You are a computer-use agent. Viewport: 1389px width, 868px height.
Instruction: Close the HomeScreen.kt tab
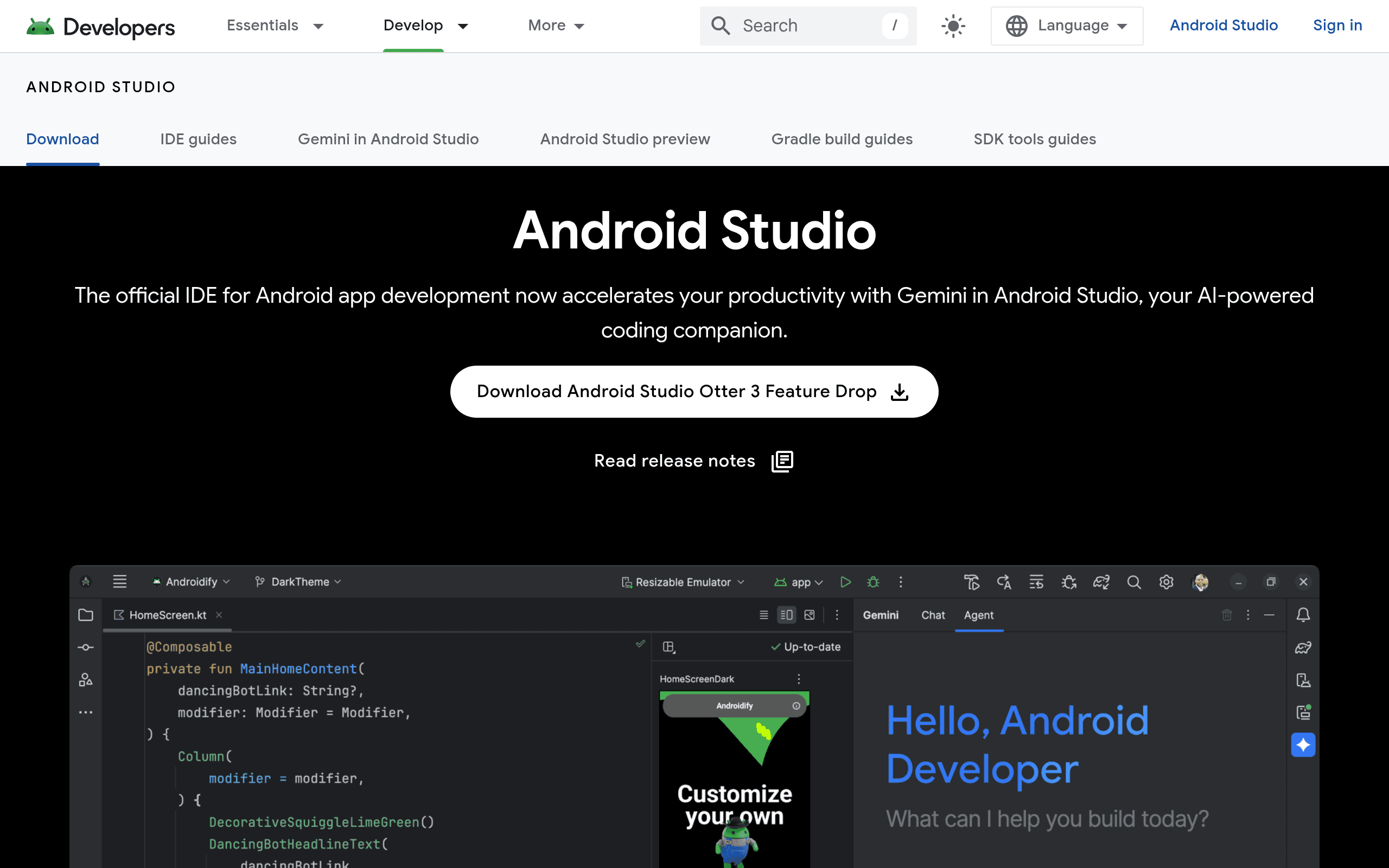[x=219, y=615]
